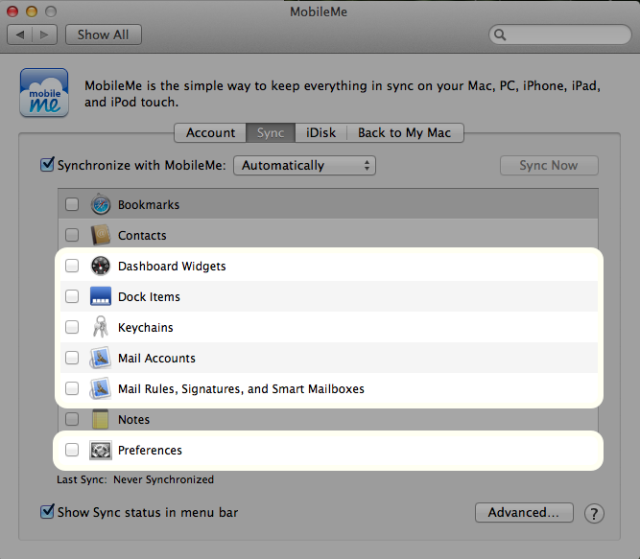Check the Dock Items box

[72, 296]
